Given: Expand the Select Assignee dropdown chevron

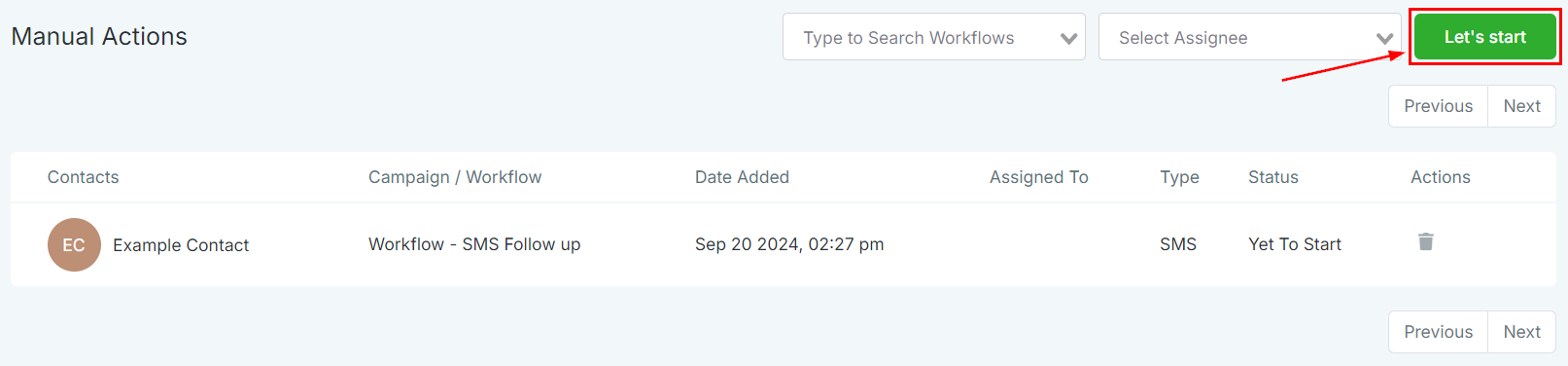Looking at the screenshot, I should (x=1384, y=39).
